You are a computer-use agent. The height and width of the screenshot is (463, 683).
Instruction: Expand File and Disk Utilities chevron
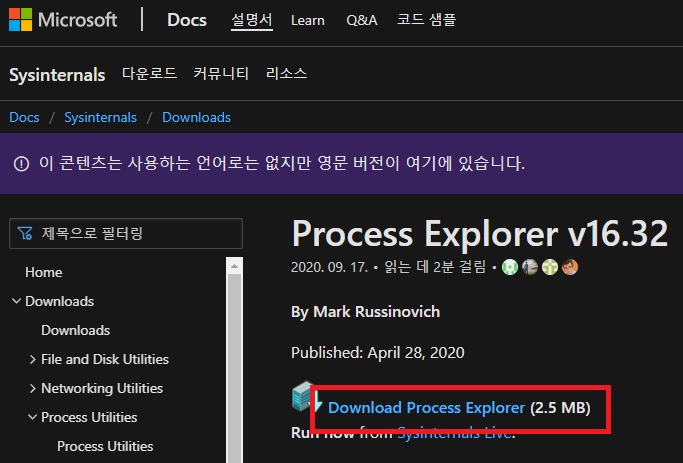pos(33,359)
